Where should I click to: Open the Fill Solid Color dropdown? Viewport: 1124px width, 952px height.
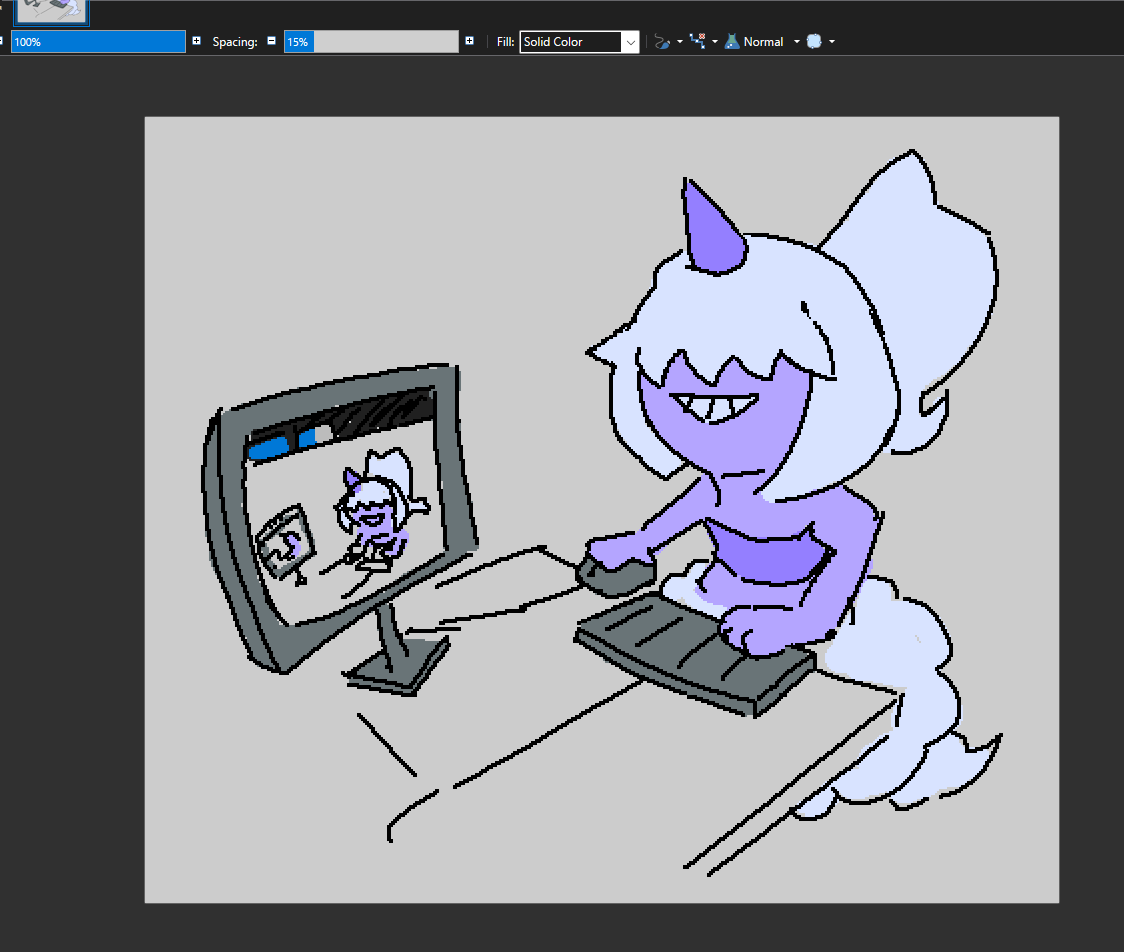coord(579,42)
